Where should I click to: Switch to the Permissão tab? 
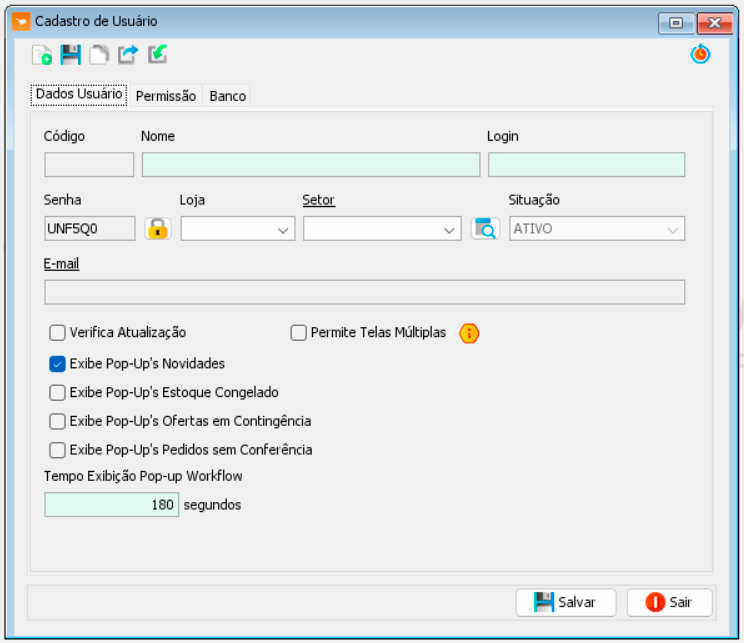tap(166, 96)
